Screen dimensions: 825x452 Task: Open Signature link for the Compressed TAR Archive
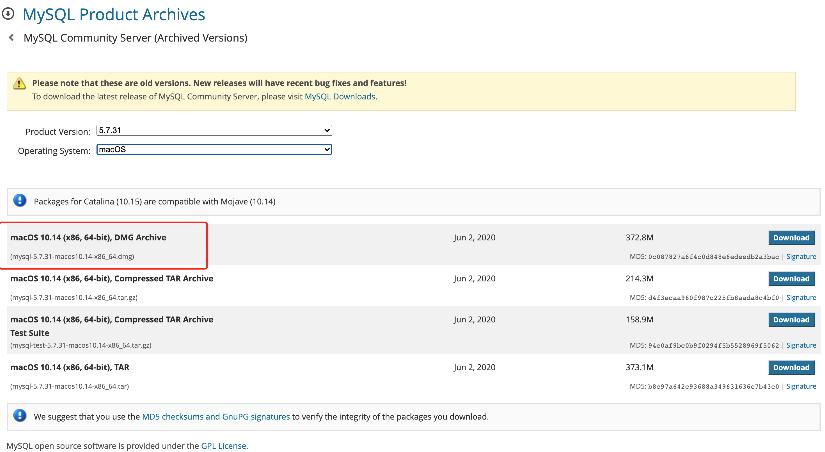tap(801, 298)
